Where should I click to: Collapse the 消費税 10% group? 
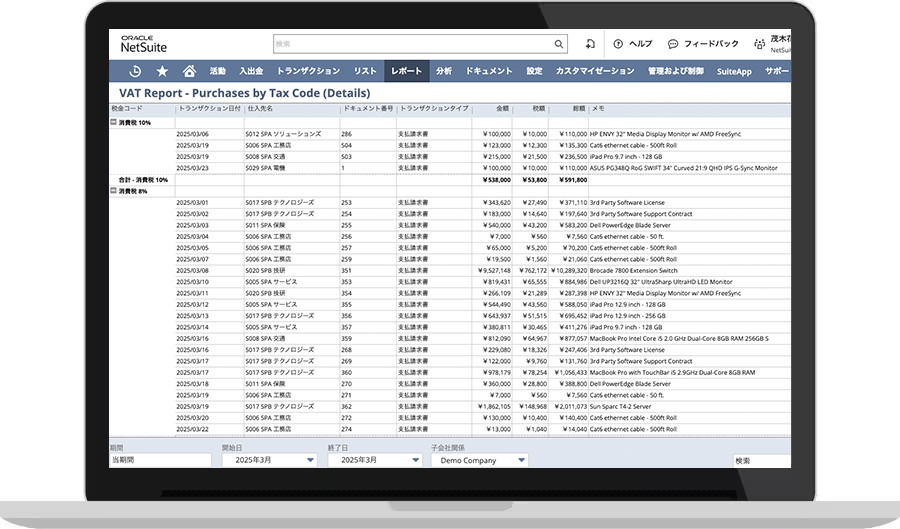[x=114, y=122]
